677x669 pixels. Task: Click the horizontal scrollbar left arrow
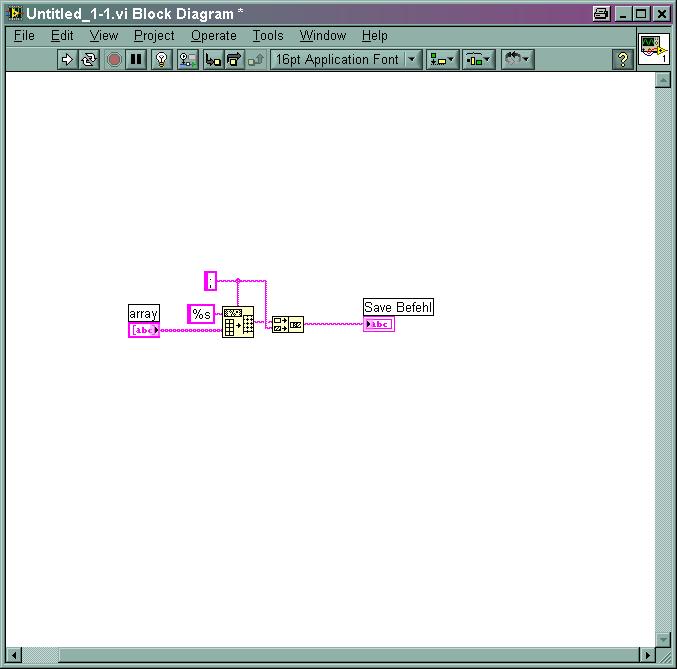coord(14,655)
